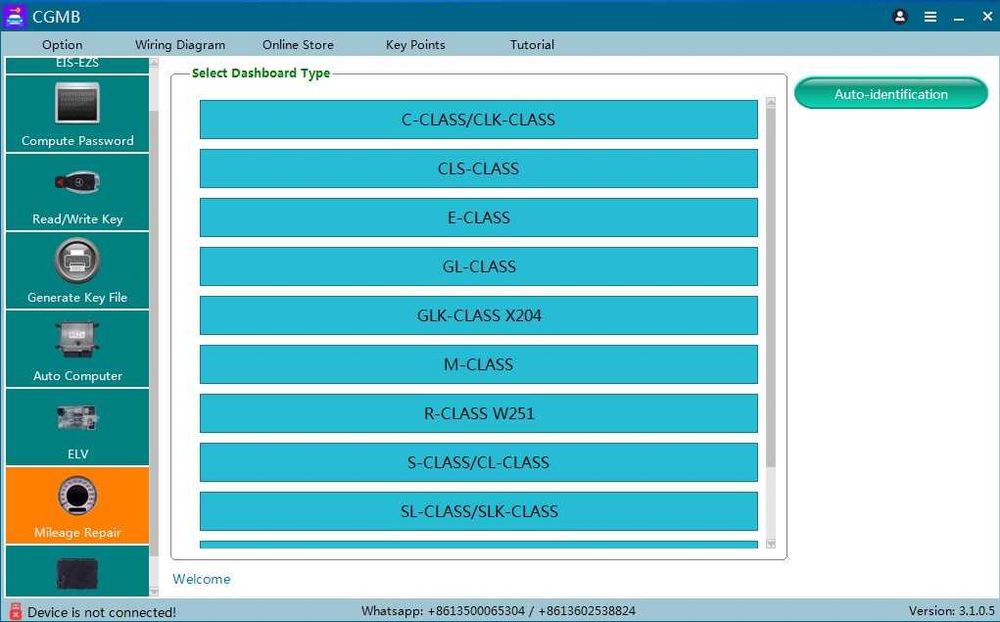Click the Device is not connected message
The width and height of the screenshot is (1000, 622).
(101, 612)
